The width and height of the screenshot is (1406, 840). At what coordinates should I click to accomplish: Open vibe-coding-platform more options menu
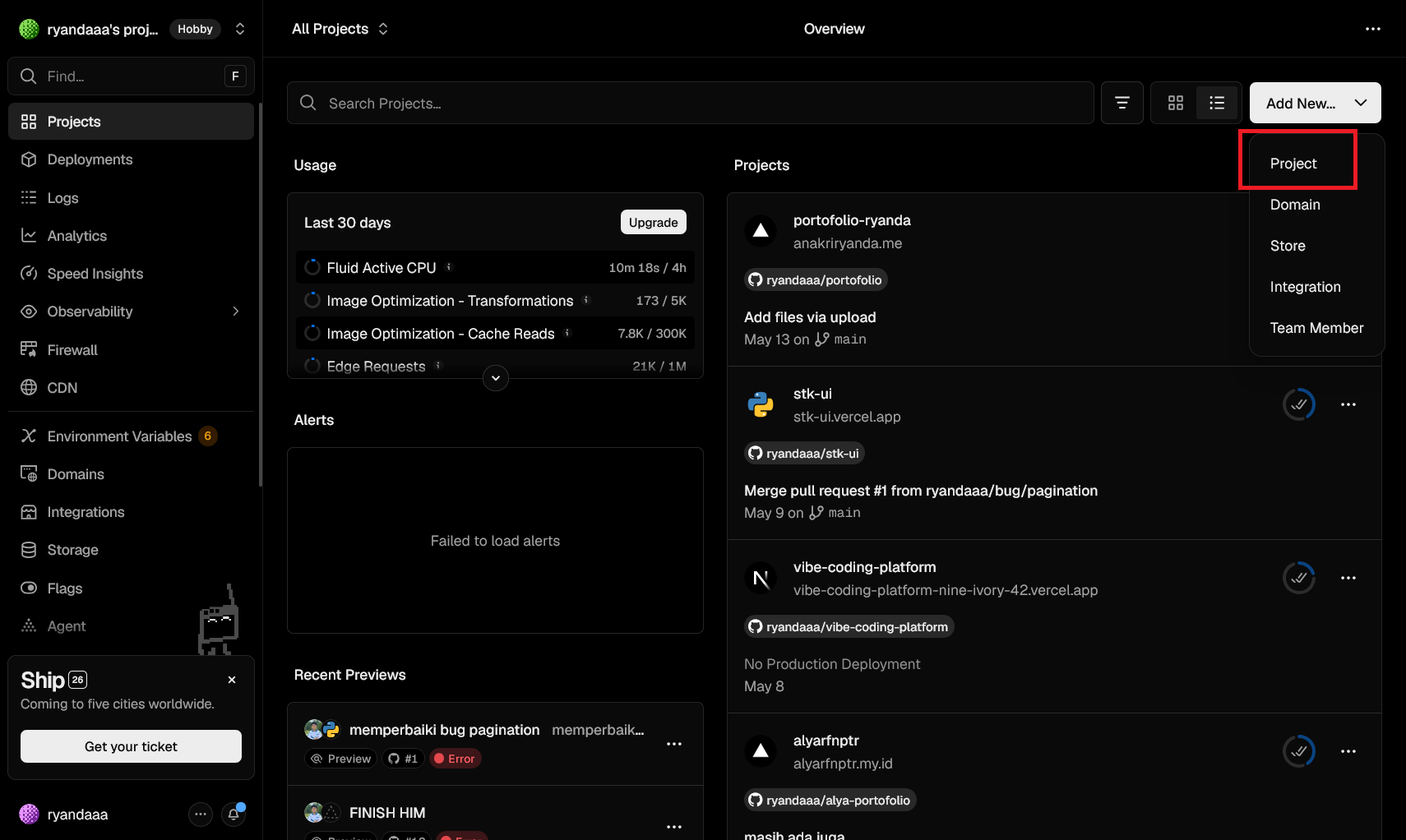pyautogui.click(x=1348, y=578)
